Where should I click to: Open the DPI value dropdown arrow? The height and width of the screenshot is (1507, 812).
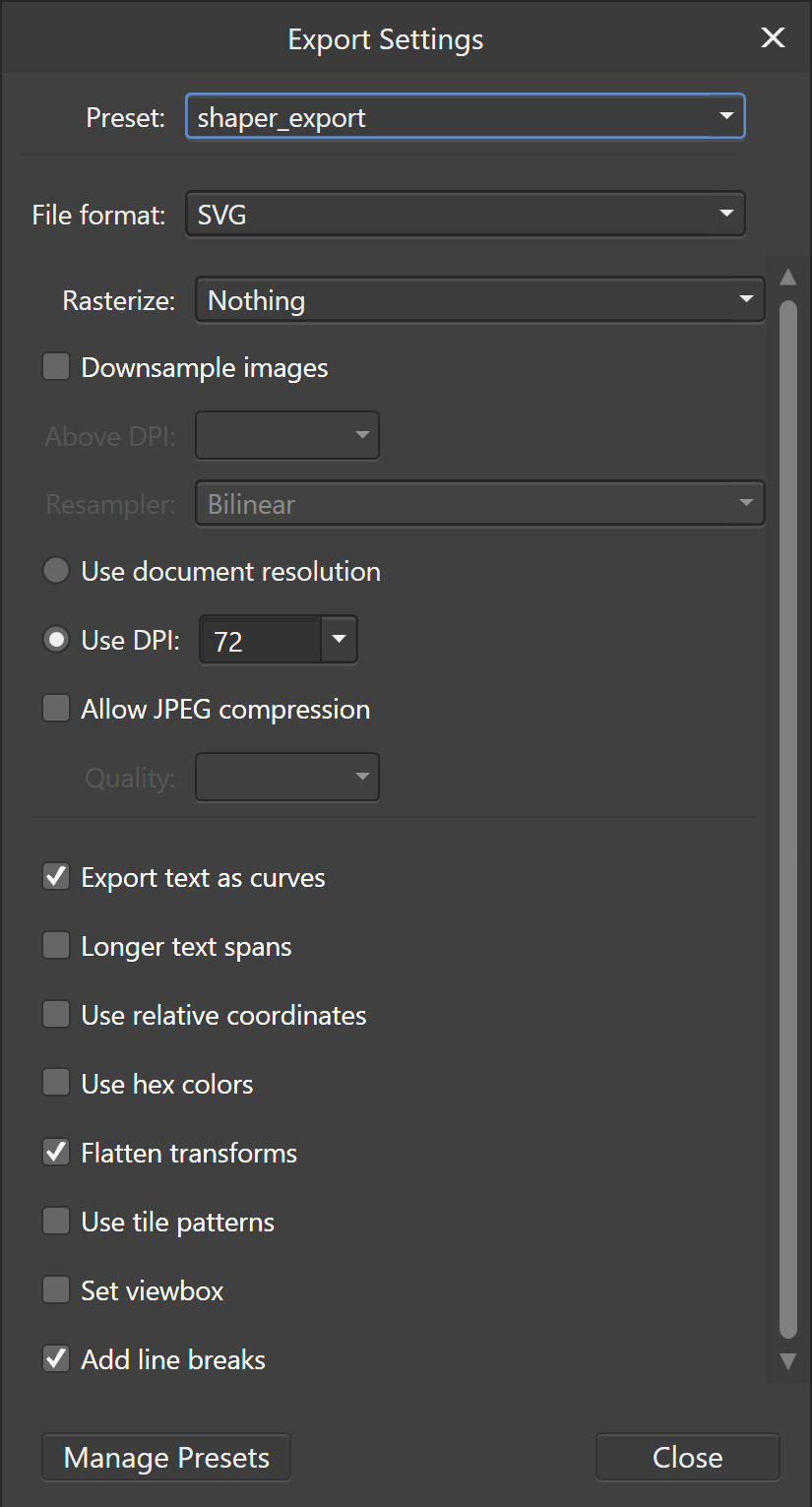tap(339, 640)
